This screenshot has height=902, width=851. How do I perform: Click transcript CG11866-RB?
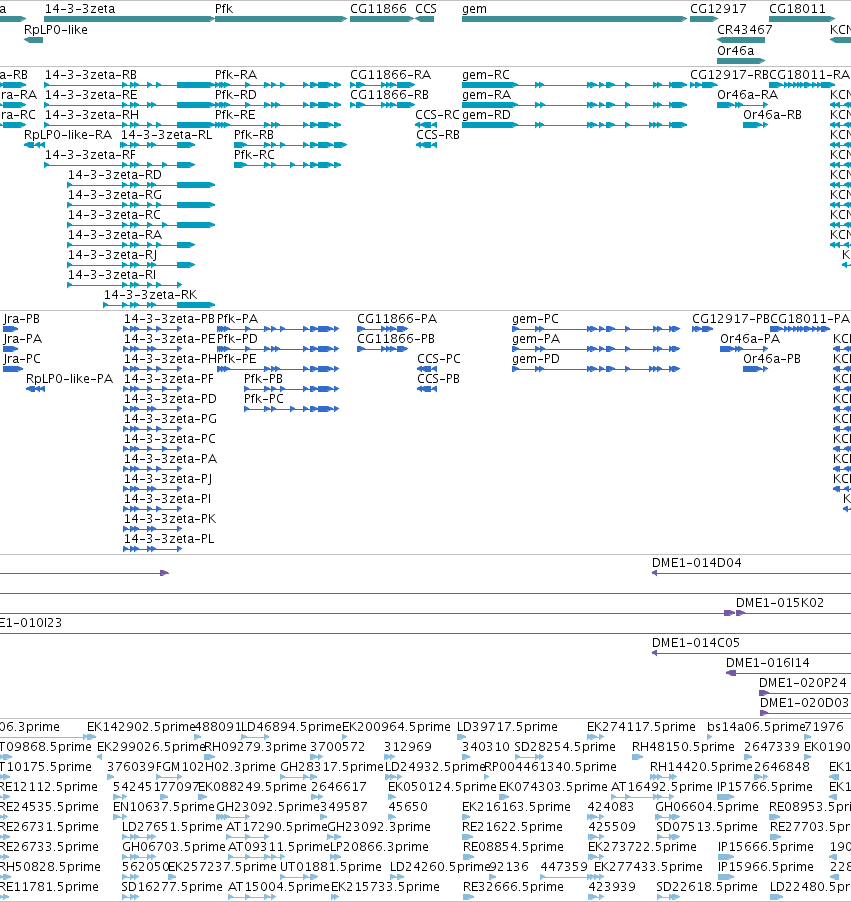click(x=390, y=95)
